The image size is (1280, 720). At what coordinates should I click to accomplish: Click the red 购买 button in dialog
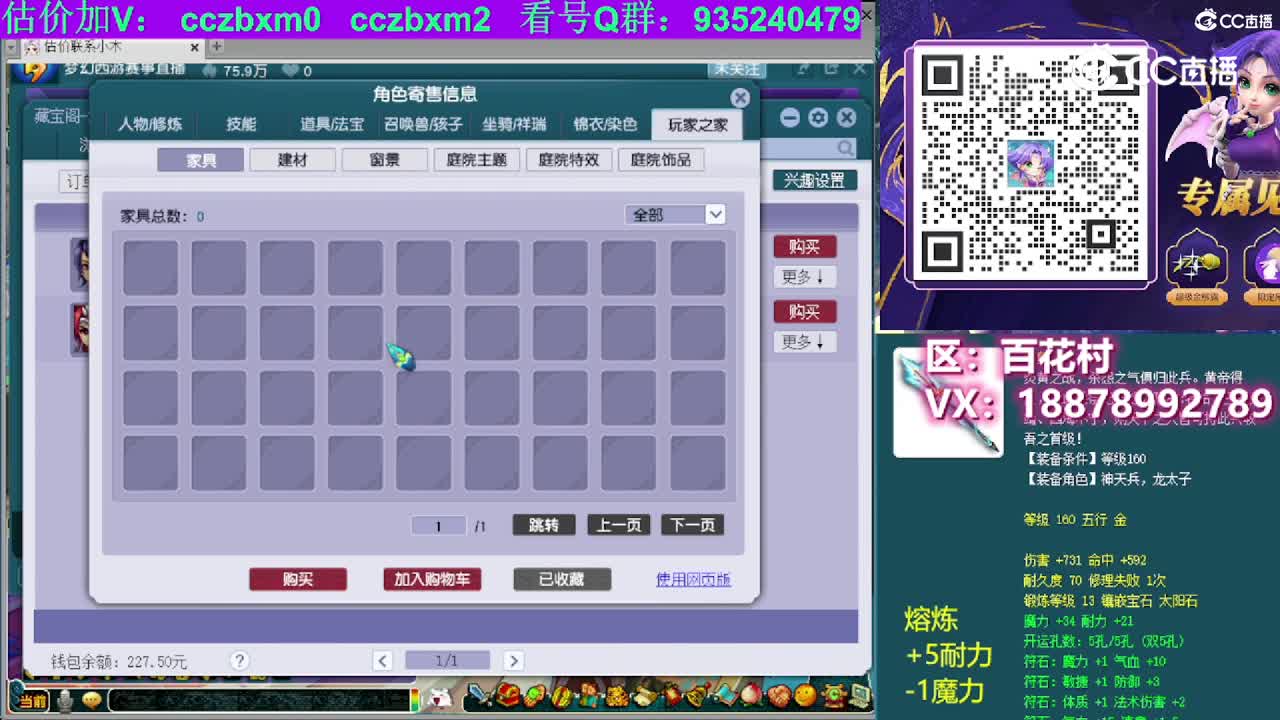(298, 579)
